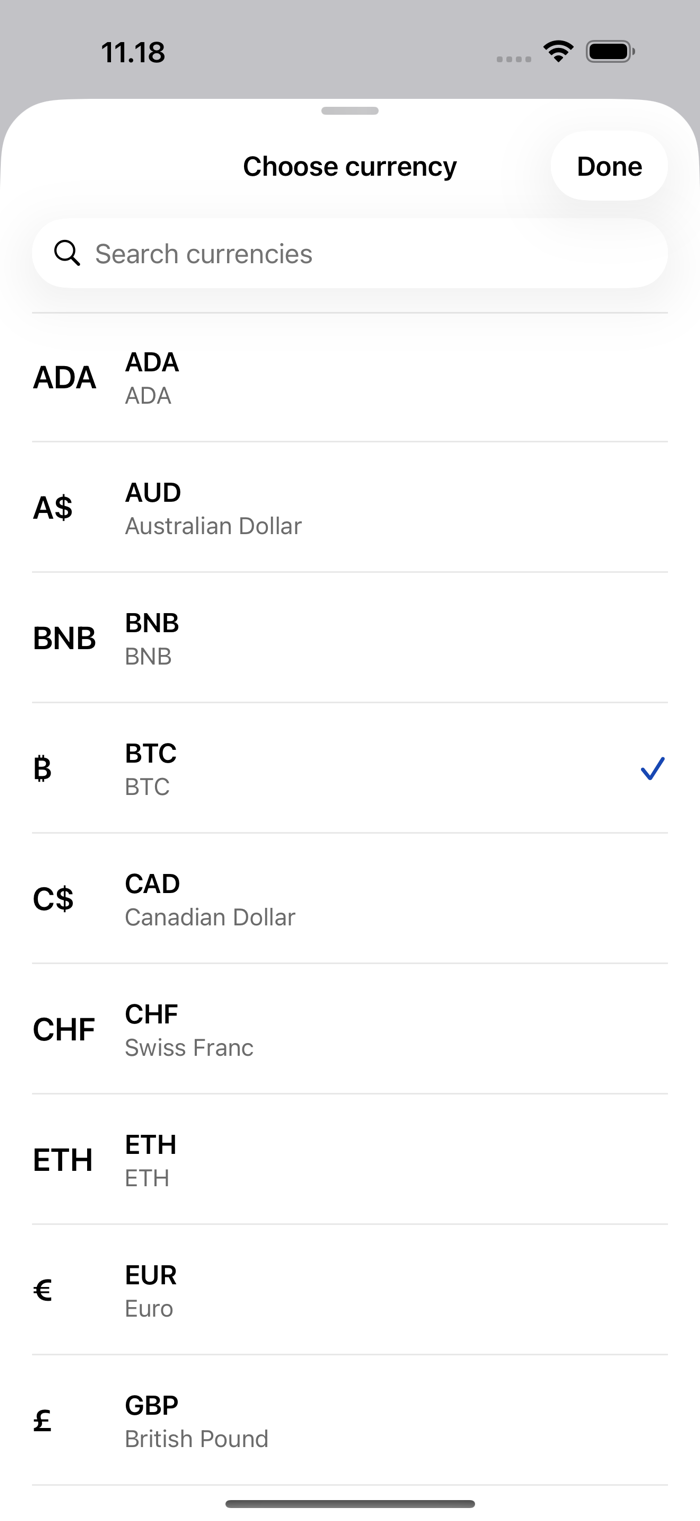Click the search magnifier icon
This screenshot has width=700, height=1521.
pos(67,253)
